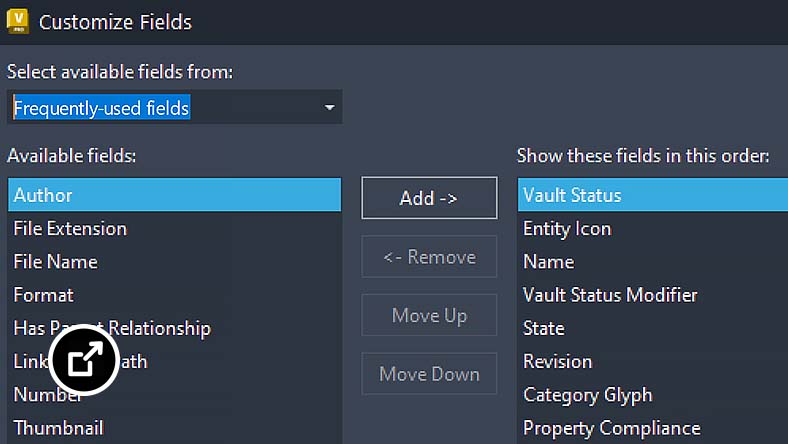Click the <- Remove button

(x=429, y=256)
